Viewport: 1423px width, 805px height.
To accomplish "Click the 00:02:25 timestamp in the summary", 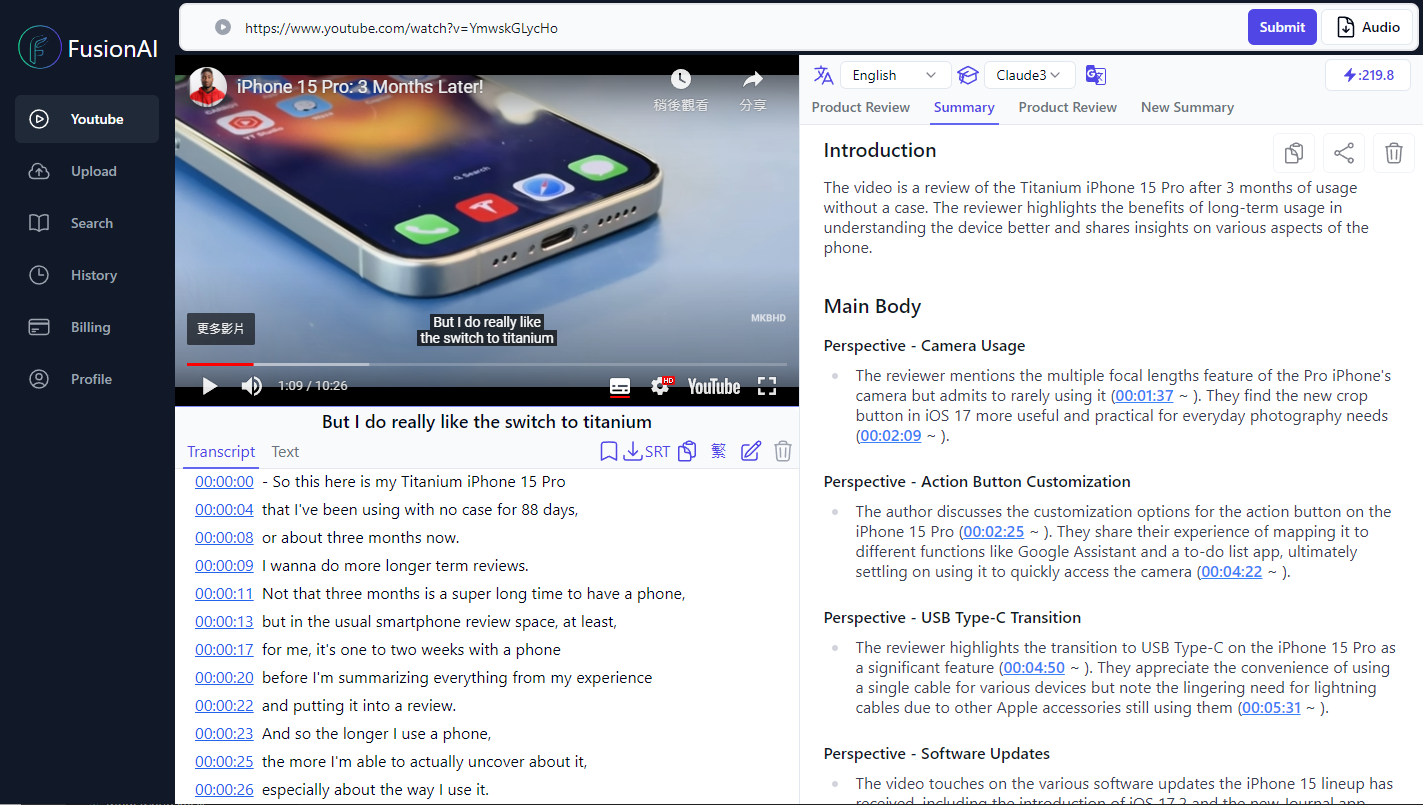I will [x=994, y=532].
